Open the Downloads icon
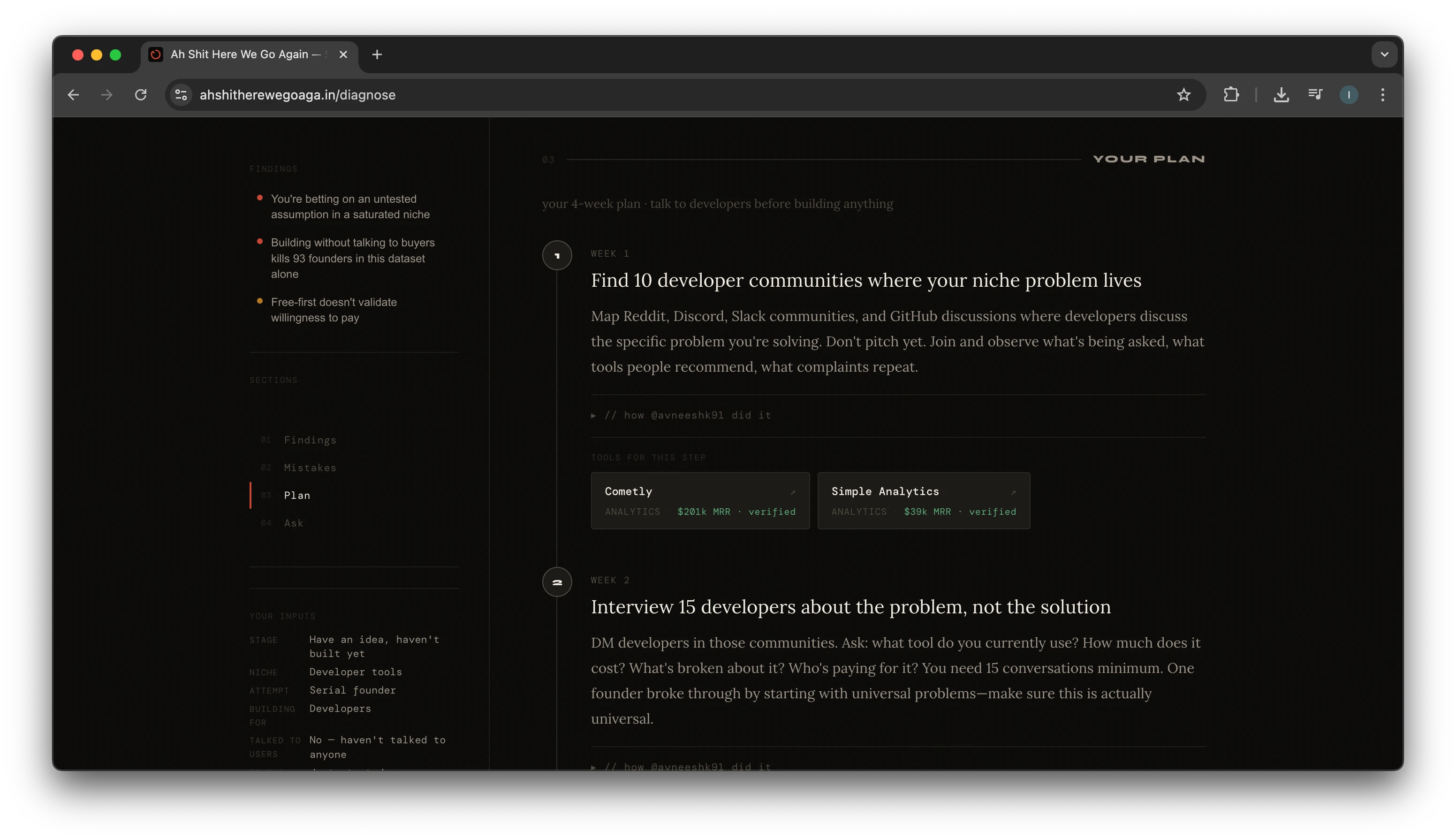Image resolution: width=1456 pixels, height=840 pixels. [x=1281, y=95]
